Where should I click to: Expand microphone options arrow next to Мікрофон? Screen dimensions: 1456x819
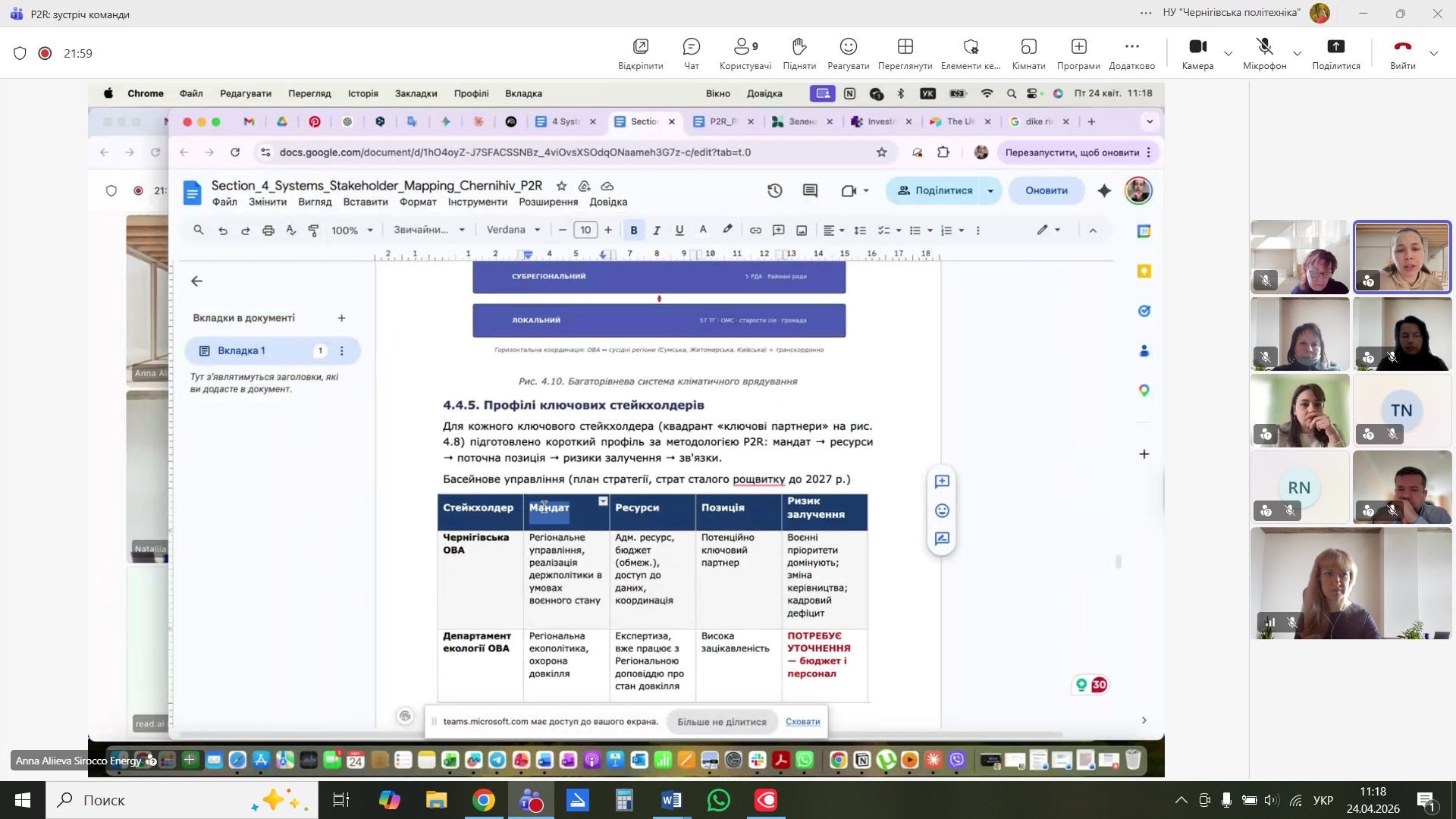[1298, 54]
